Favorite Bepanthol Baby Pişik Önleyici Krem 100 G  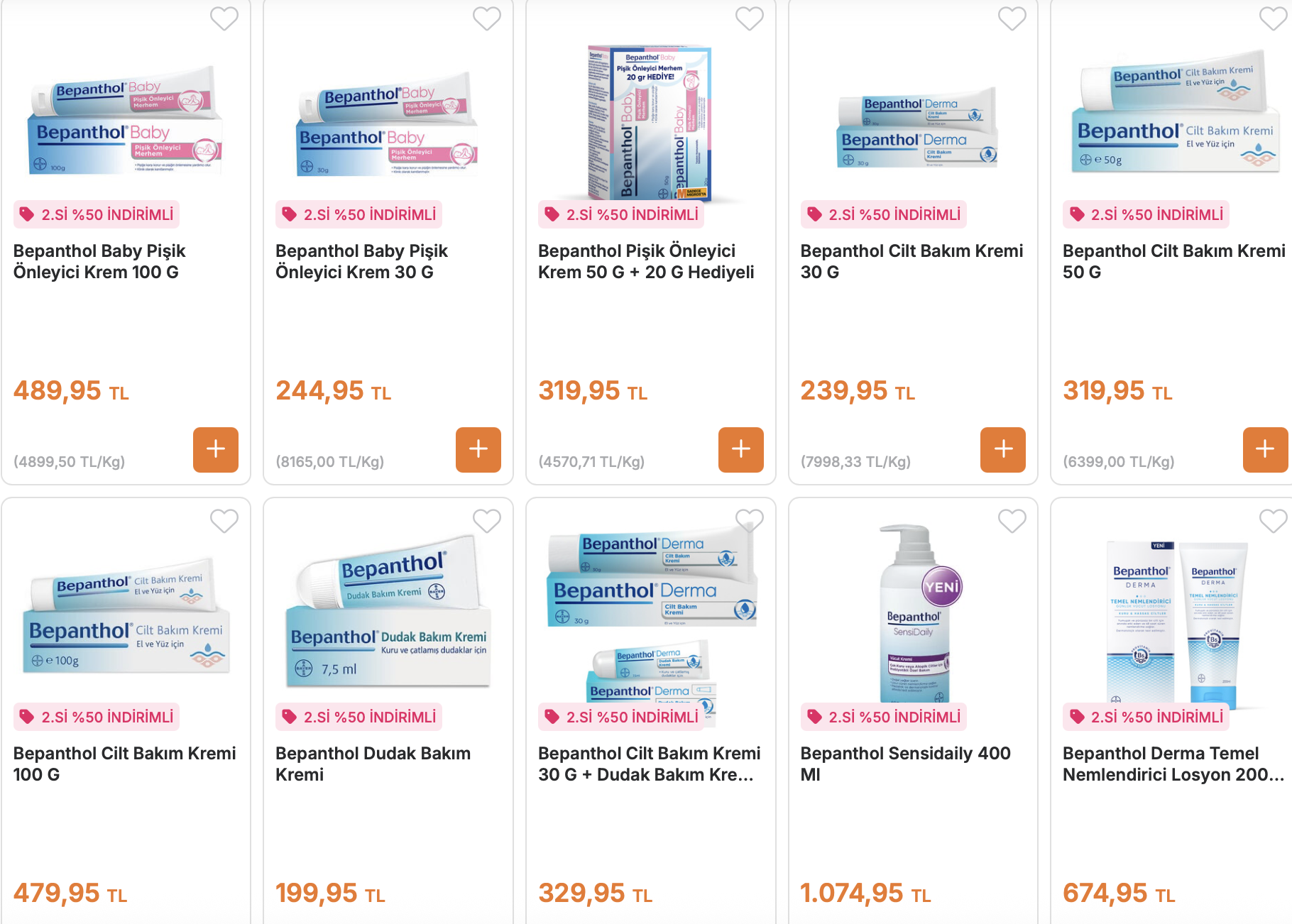[224, 18]
